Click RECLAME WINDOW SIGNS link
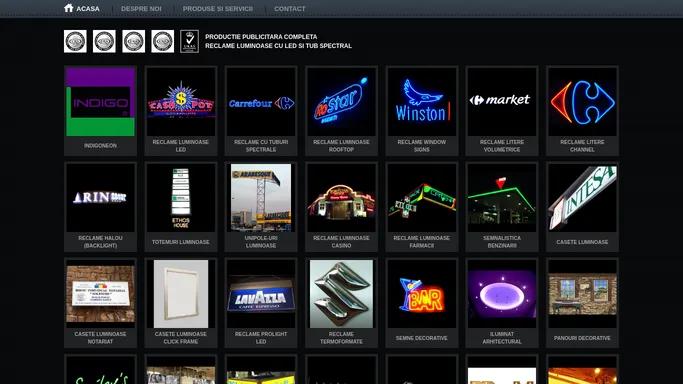Screen dimensions: 683x384 422,146
